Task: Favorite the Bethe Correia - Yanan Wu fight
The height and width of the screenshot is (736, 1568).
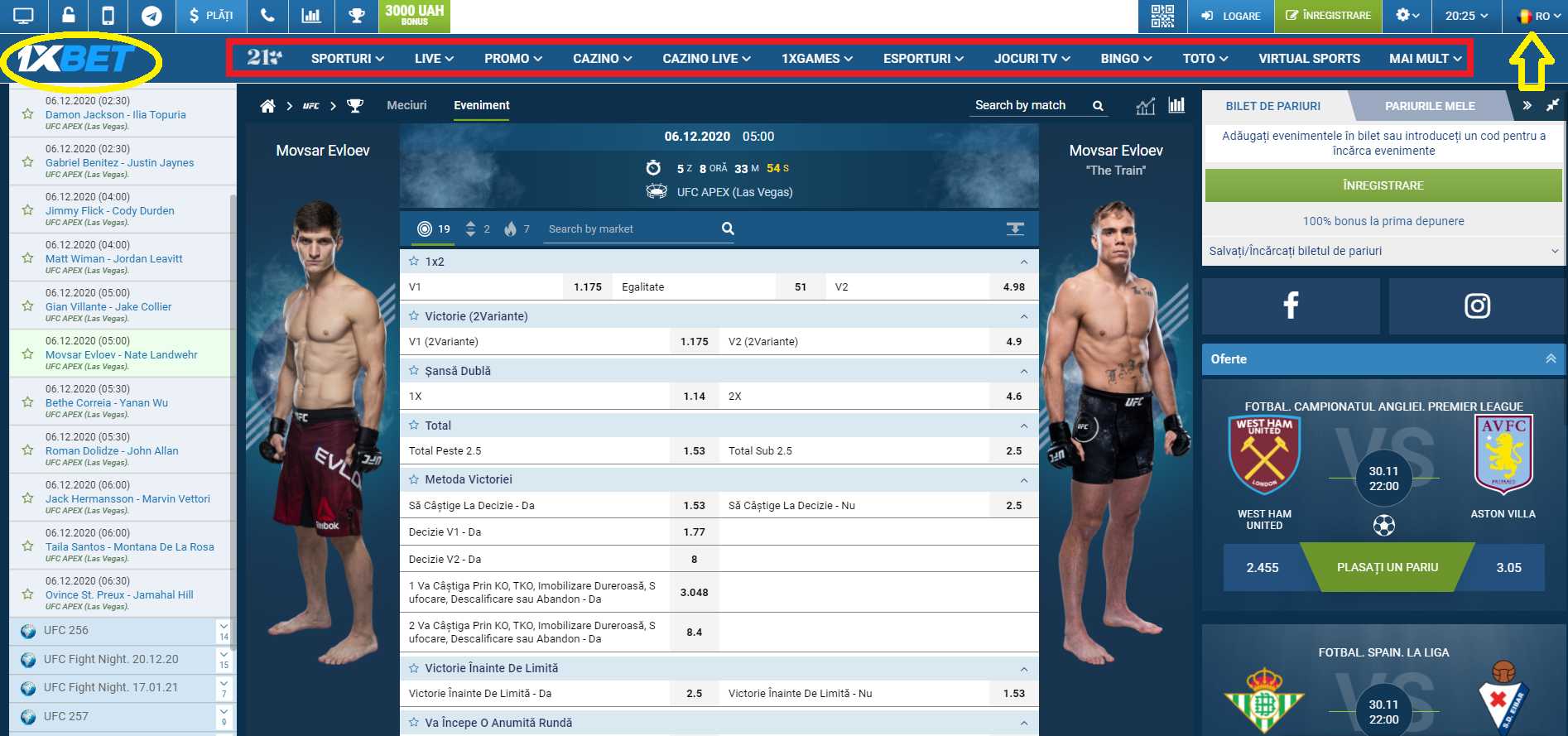Action: point(28,402)
